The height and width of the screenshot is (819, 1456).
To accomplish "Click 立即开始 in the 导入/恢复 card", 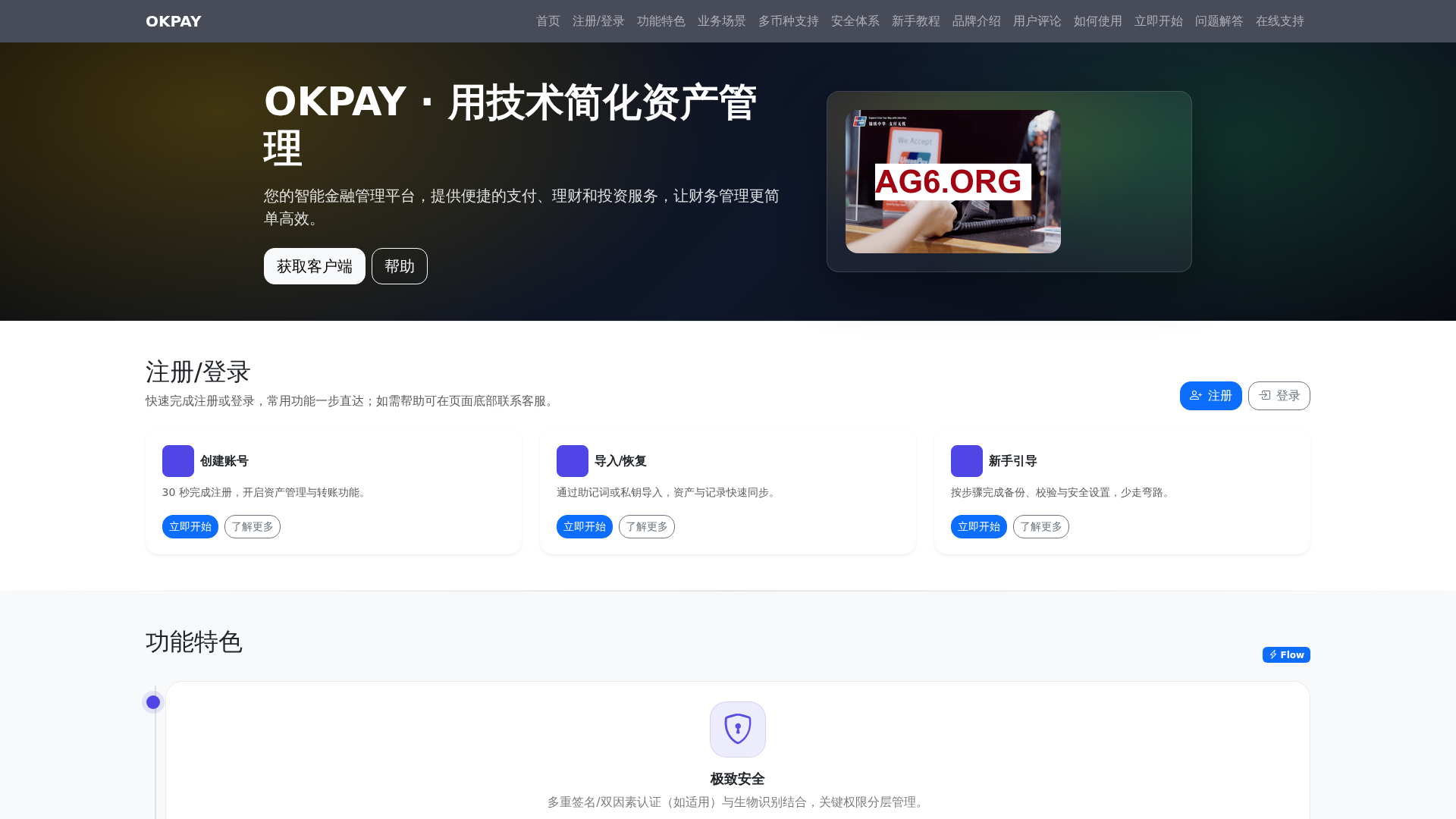I will pyautogui.click(x=585, y=527).
